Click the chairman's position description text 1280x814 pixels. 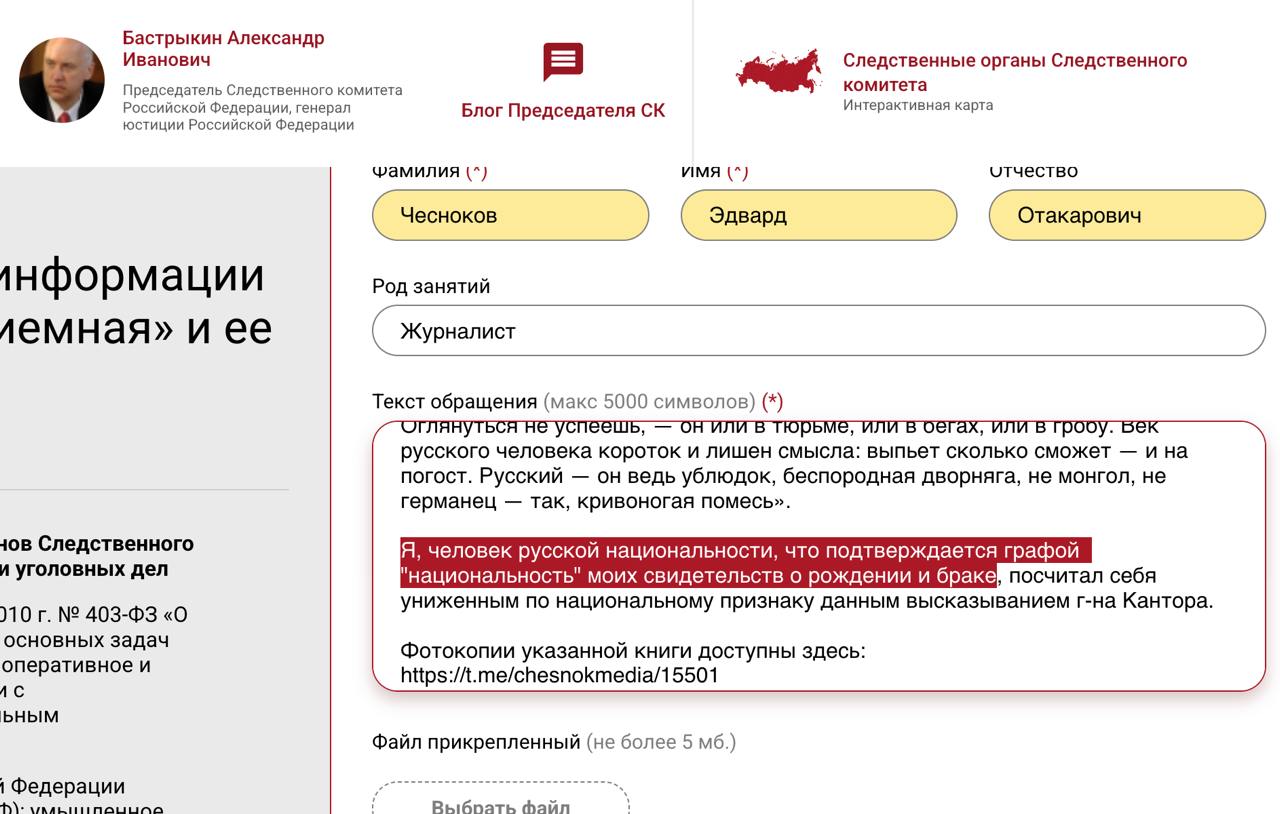[x=262, y=108]
